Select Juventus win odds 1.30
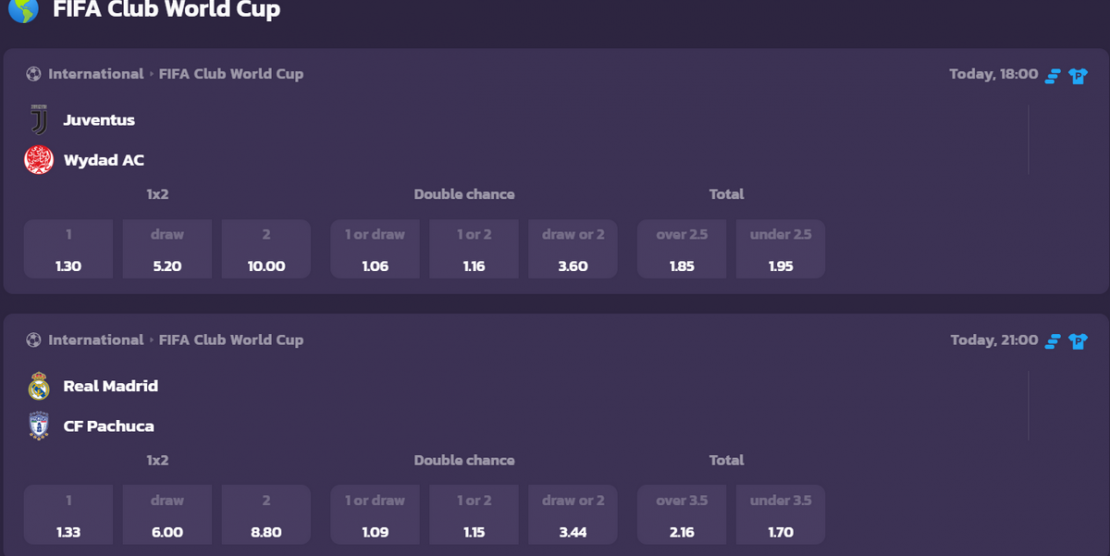1110x556 pixels. [x=68, y=249]
